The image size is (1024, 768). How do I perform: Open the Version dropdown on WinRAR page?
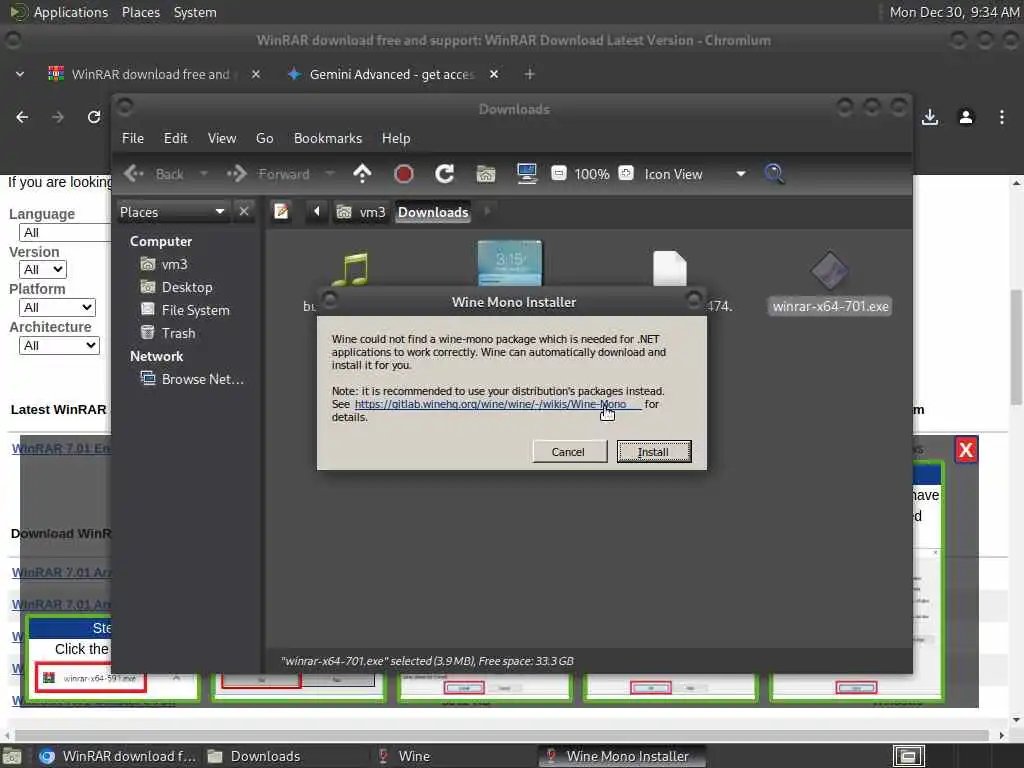(42, 270)
